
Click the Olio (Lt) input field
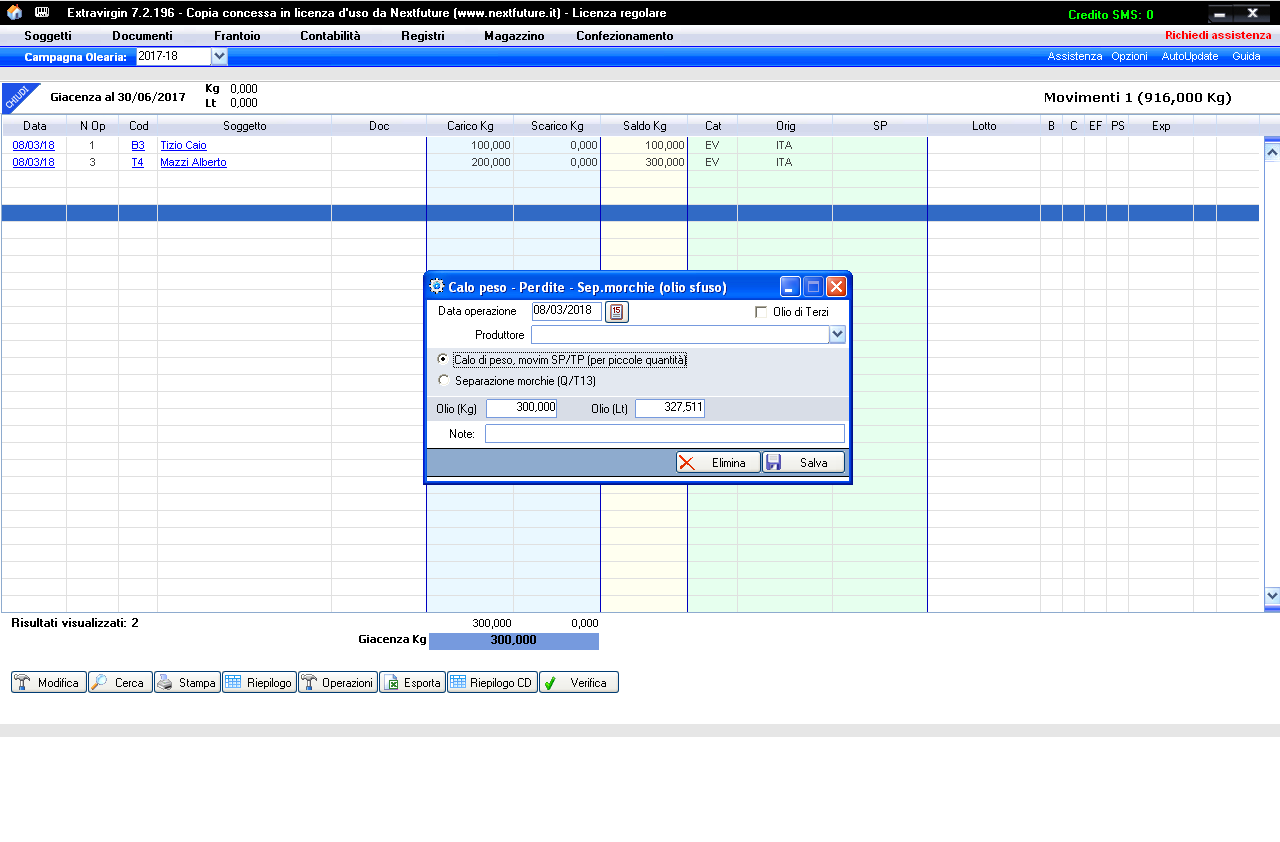[670, 408]
